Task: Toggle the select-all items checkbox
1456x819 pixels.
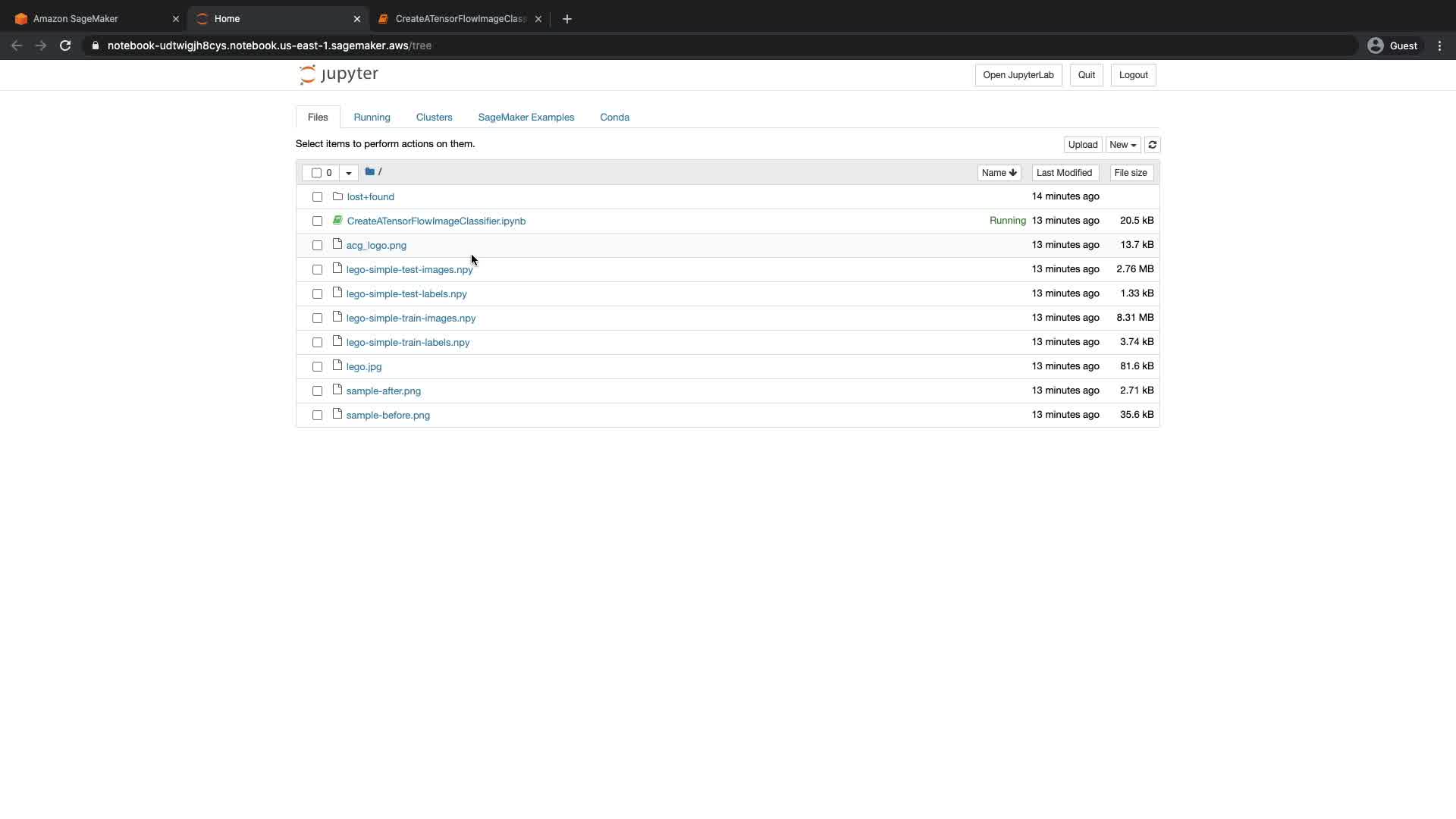Action: (316, 173)
